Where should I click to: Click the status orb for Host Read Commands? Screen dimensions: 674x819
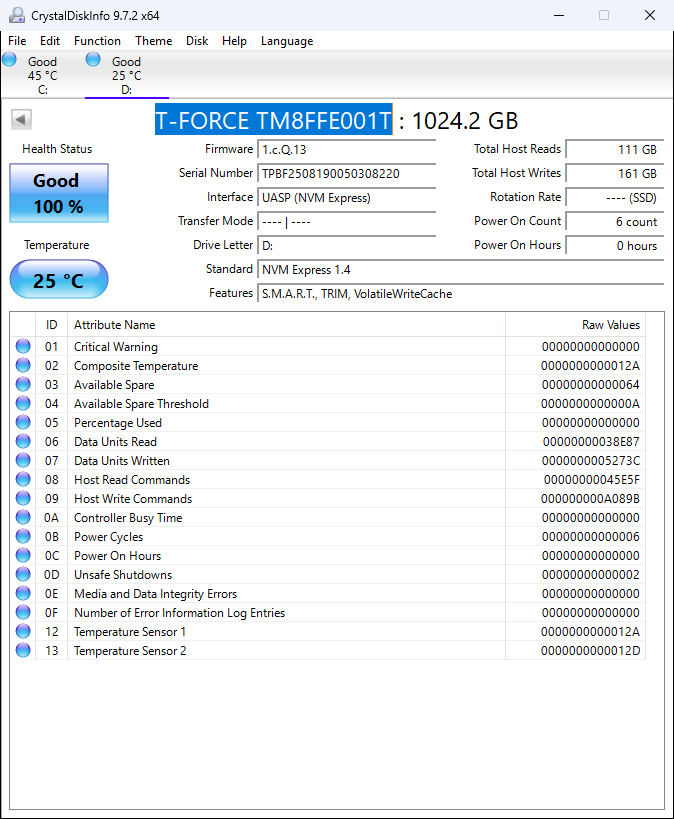pos(23,479)
